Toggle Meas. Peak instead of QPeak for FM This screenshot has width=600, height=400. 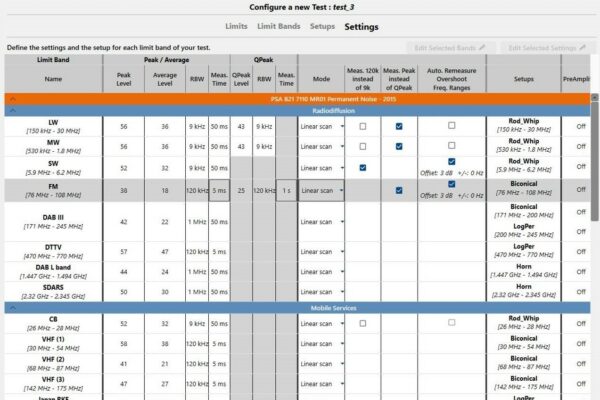(x=399, y=190)
